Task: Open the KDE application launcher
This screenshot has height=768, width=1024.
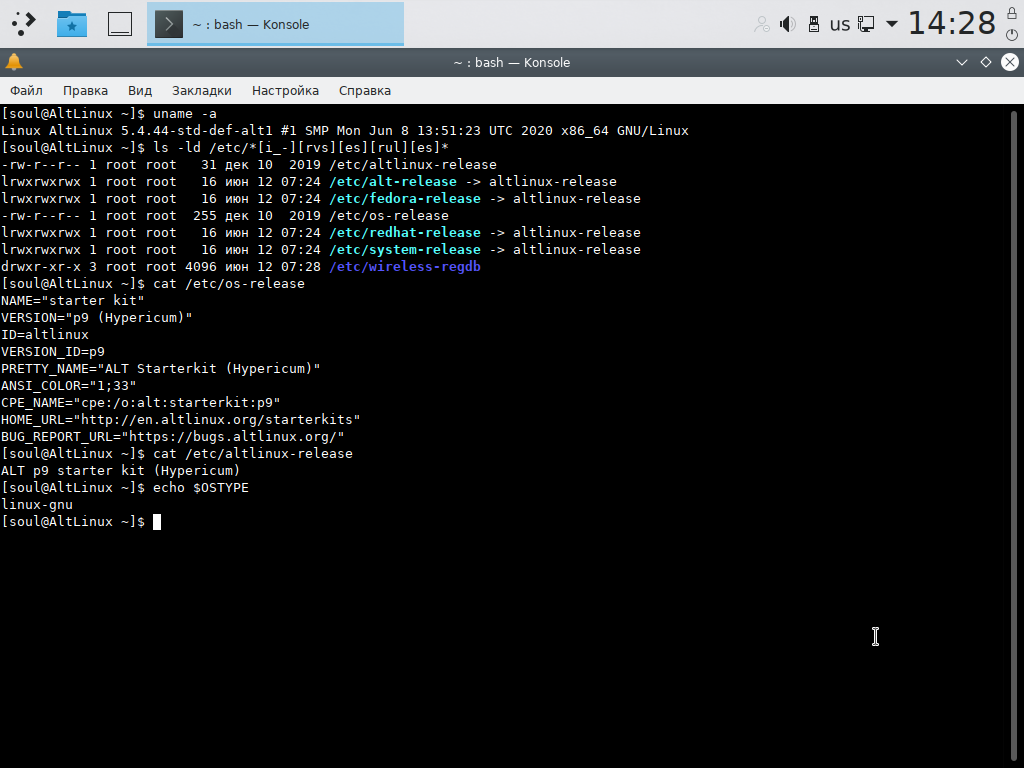Action: 24,24
